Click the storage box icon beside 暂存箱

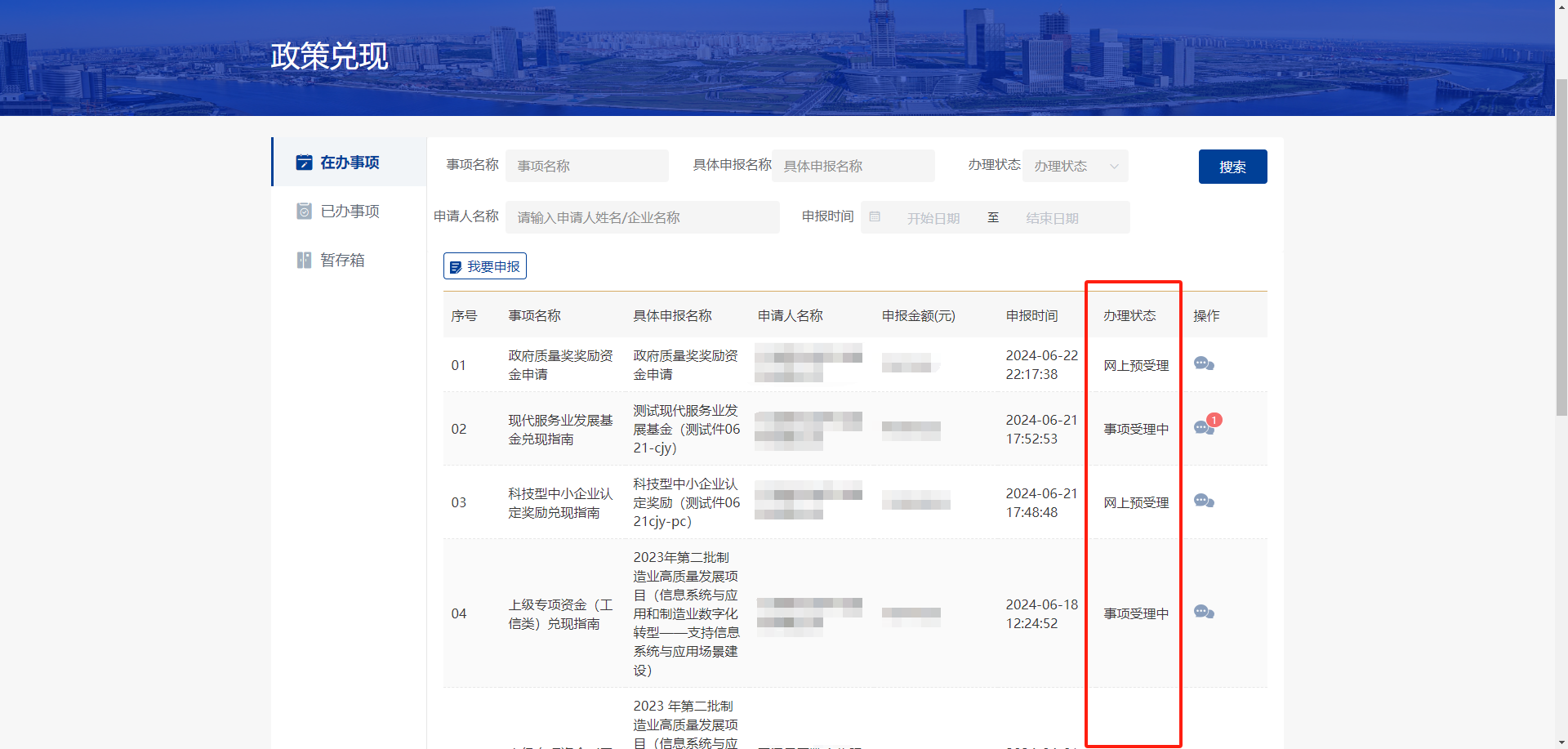point(304,260)
